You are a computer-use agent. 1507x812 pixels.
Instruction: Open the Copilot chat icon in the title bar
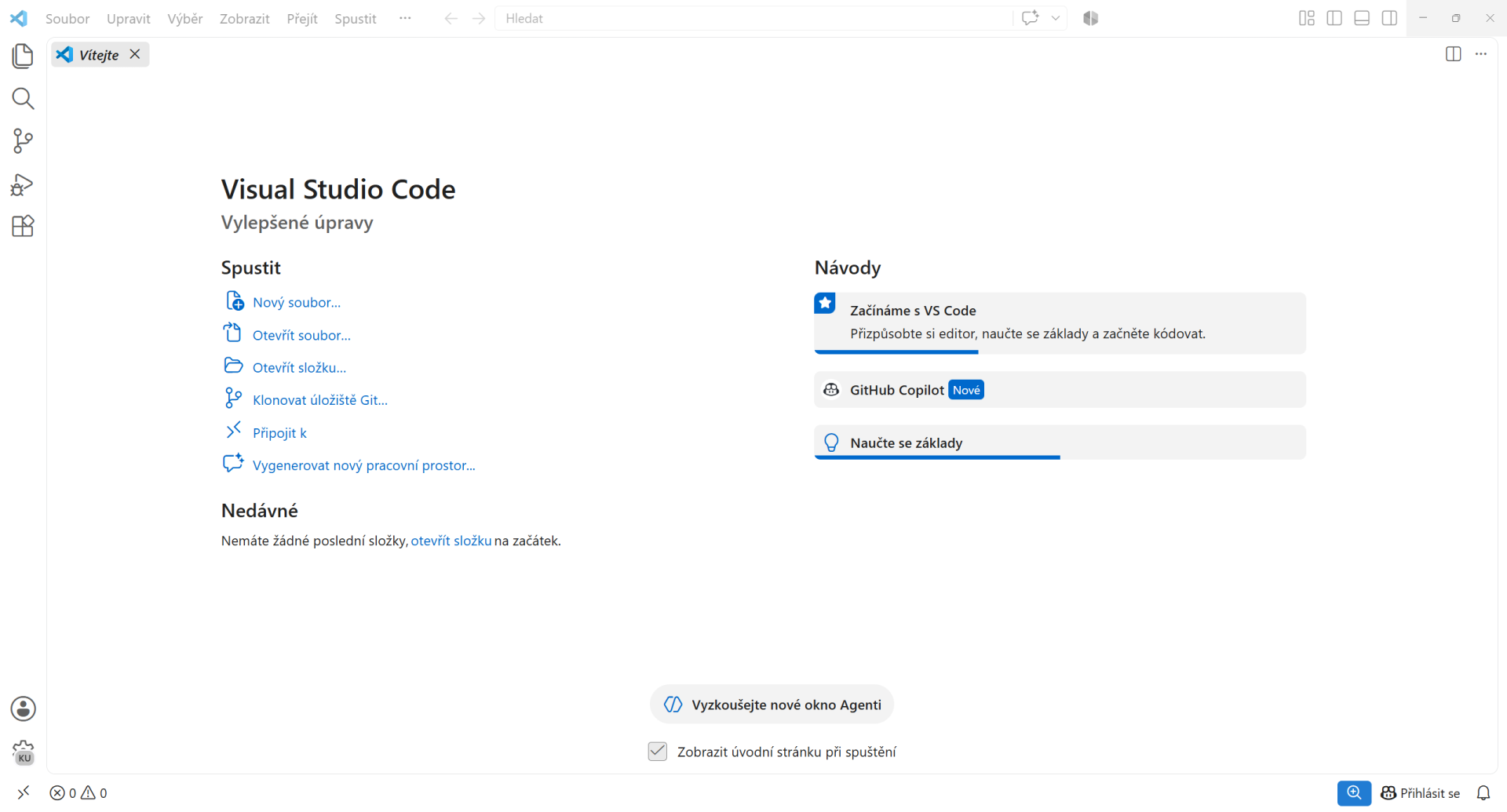[1030, 18]
